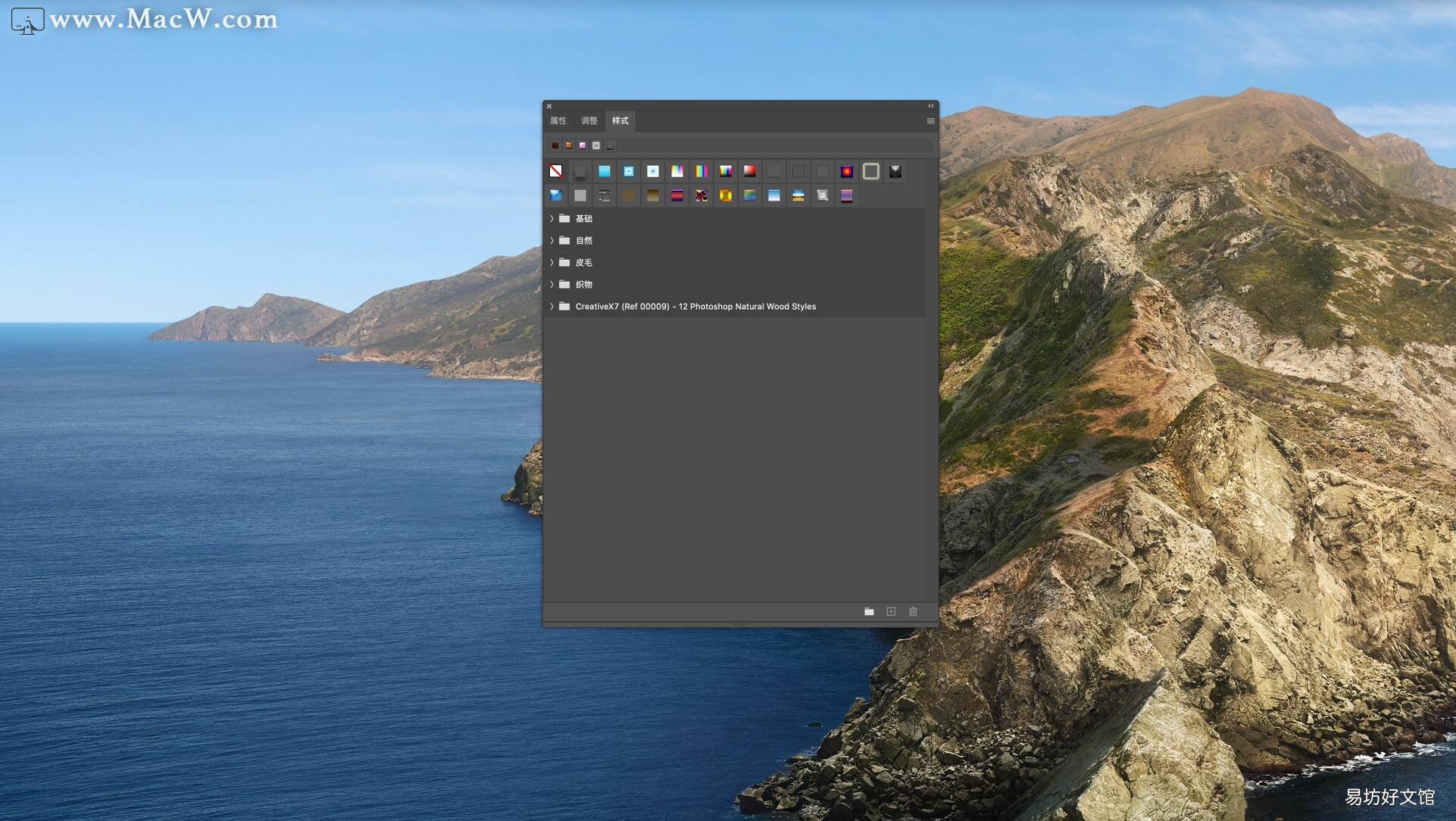
Task: Expand the 自然 style group
Action: 551,240
